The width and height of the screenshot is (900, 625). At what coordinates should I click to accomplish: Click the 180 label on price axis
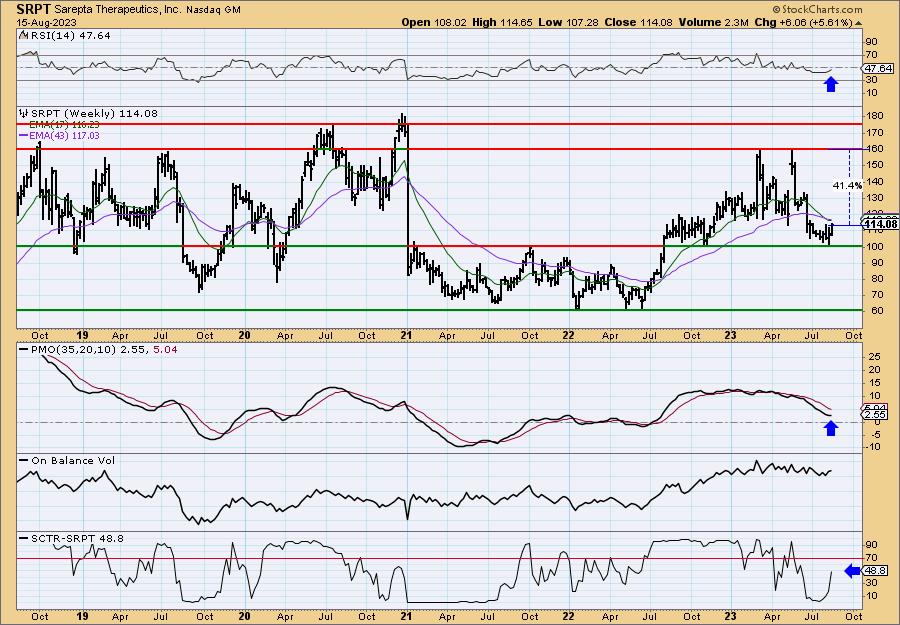876,116
